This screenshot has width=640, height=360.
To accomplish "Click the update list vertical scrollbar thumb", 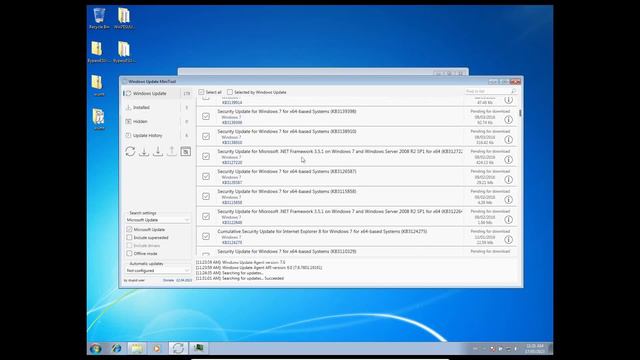I will 520,113.
